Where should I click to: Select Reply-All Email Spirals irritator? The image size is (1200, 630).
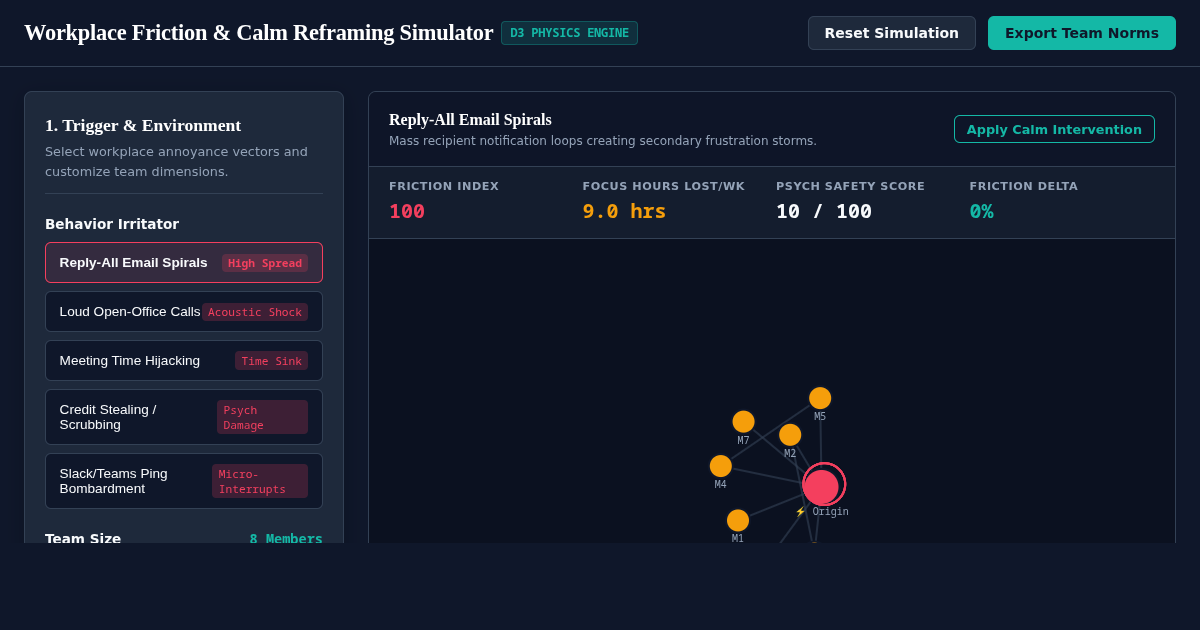tap(184, 263)
